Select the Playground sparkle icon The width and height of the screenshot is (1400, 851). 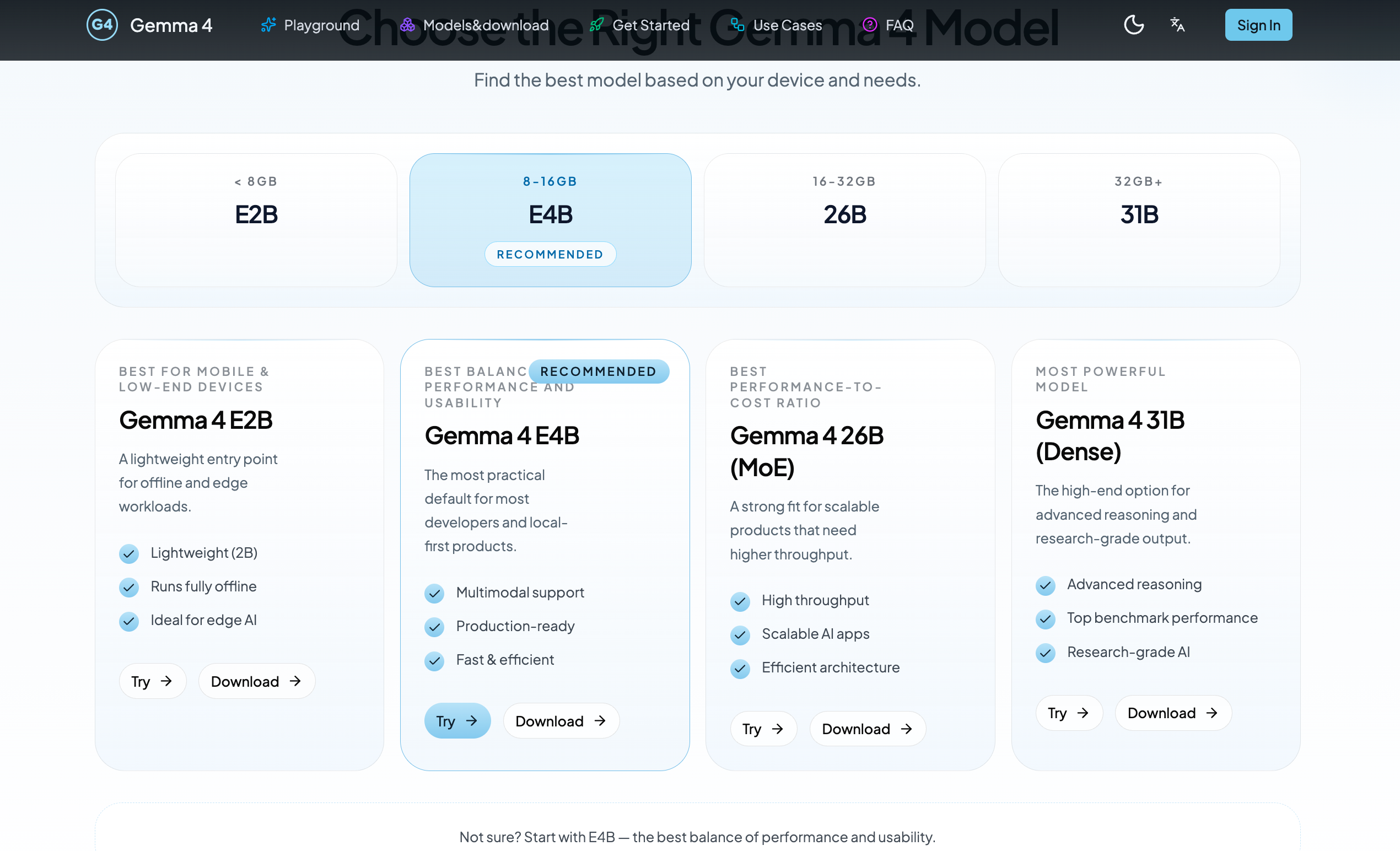point(268,24)
